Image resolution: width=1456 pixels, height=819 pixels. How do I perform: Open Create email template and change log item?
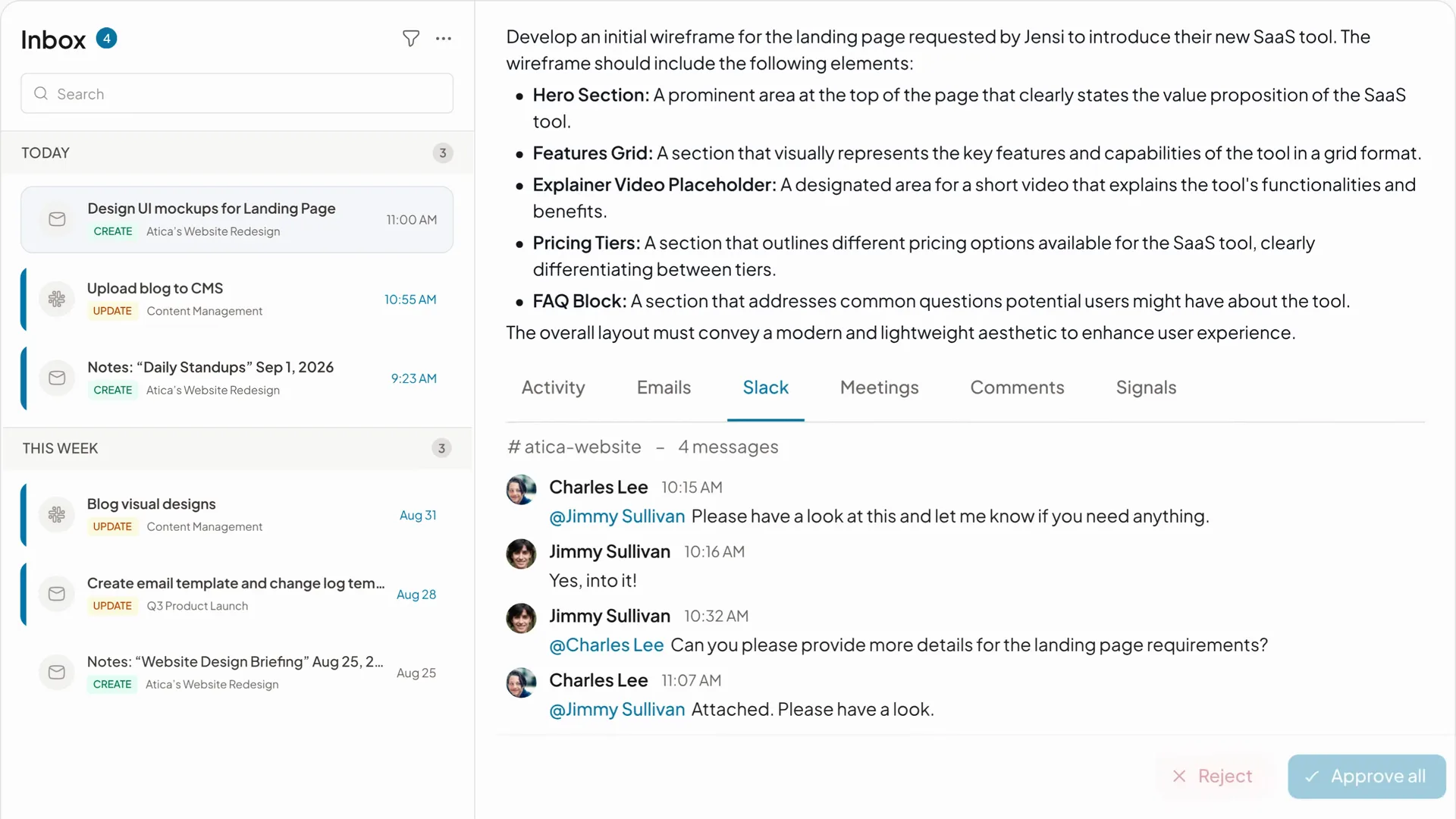click(237, 594)
